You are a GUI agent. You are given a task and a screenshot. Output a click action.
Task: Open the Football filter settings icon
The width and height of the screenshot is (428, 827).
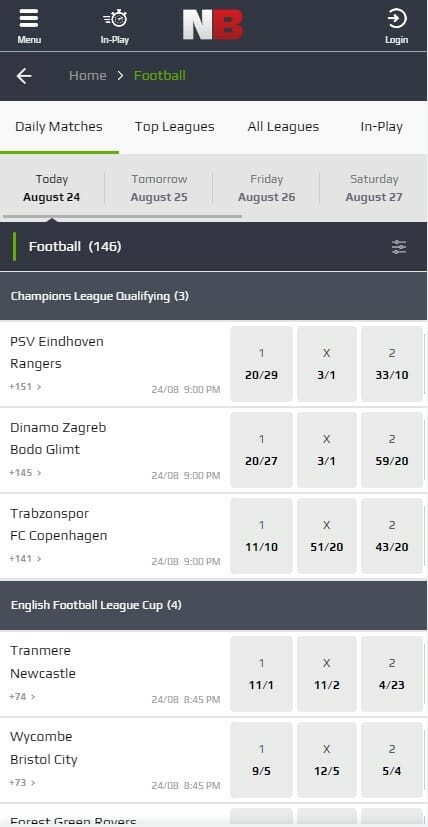tap(399, 247)
